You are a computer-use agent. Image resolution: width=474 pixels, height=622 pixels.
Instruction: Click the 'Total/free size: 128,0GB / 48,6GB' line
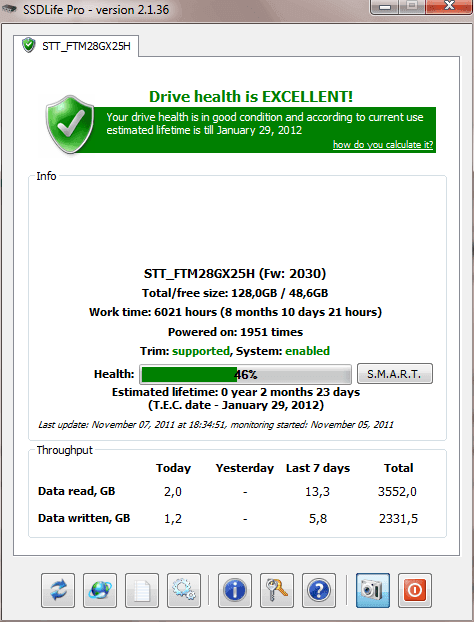tap(235, 293)
